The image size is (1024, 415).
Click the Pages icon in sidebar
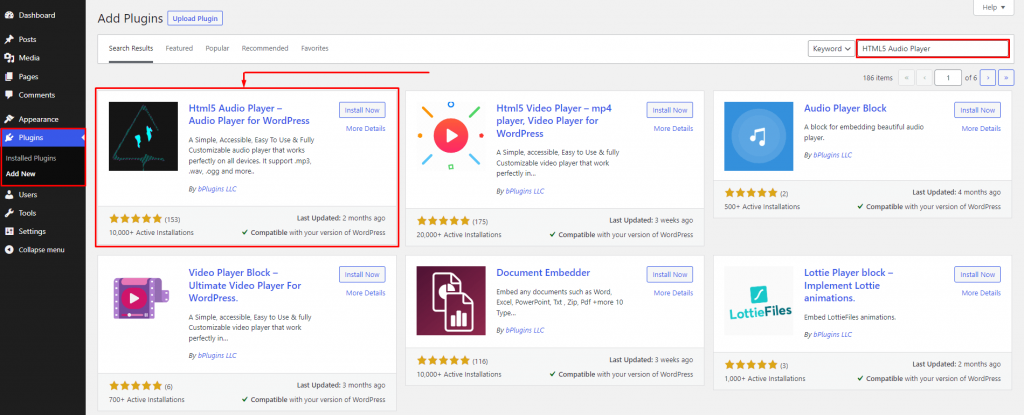pos(9,76)
